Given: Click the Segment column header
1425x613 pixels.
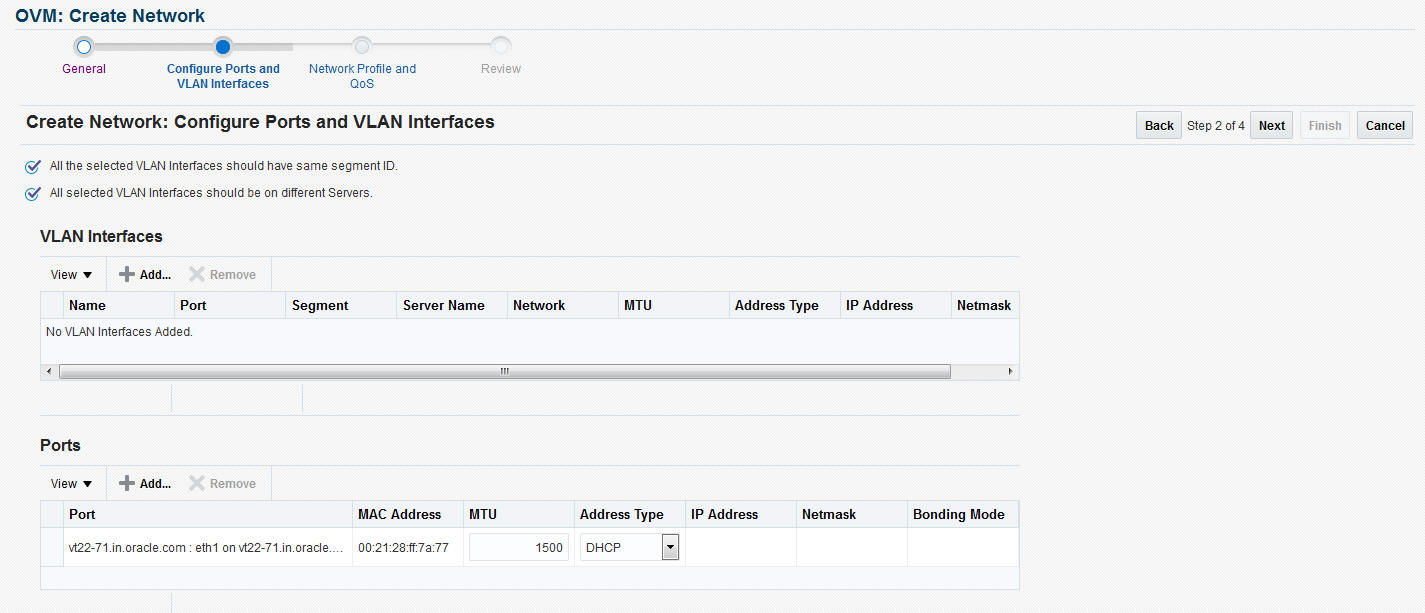Looking at the screenshot, I should [x=341, y=306].
